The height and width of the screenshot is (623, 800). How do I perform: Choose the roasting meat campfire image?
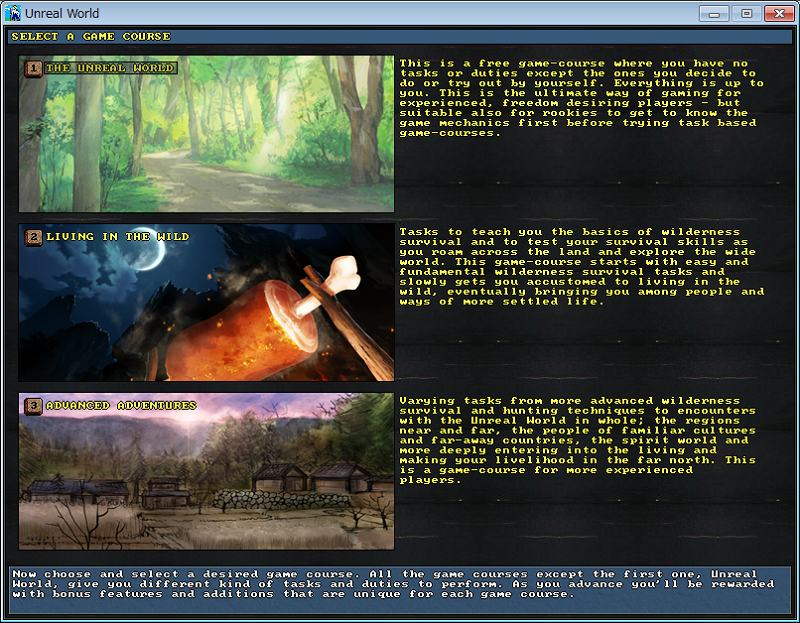pyautogui.click(x=206, y=302)
